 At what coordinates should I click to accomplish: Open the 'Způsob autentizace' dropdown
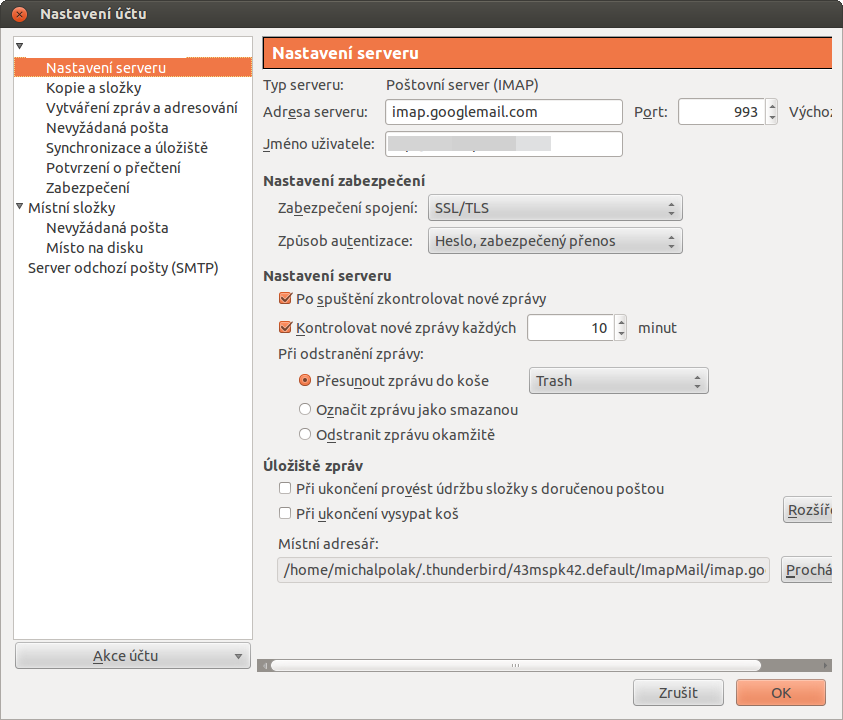[x=554, y=241]
